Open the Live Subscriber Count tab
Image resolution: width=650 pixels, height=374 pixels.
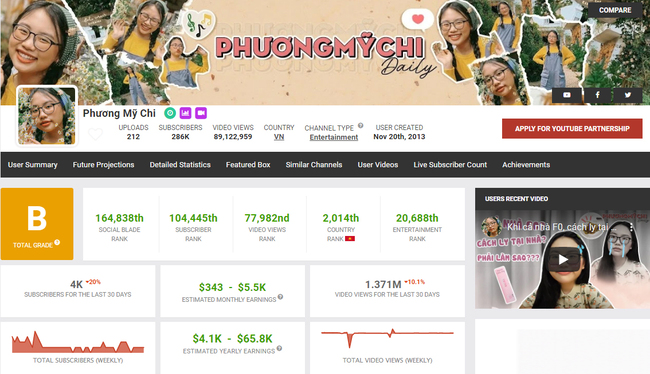pyautogui.click(x=450, y=165)
